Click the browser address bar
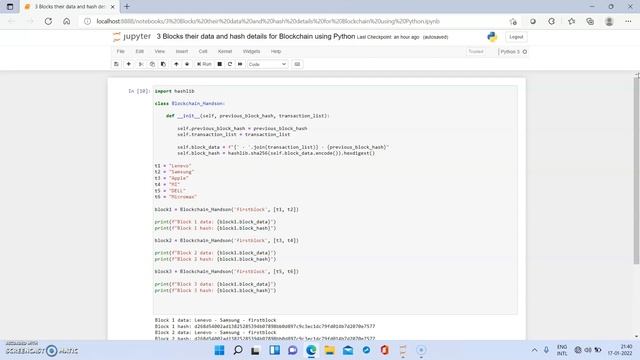The width and height of the screenshot is (640, 360). (267, 21)
